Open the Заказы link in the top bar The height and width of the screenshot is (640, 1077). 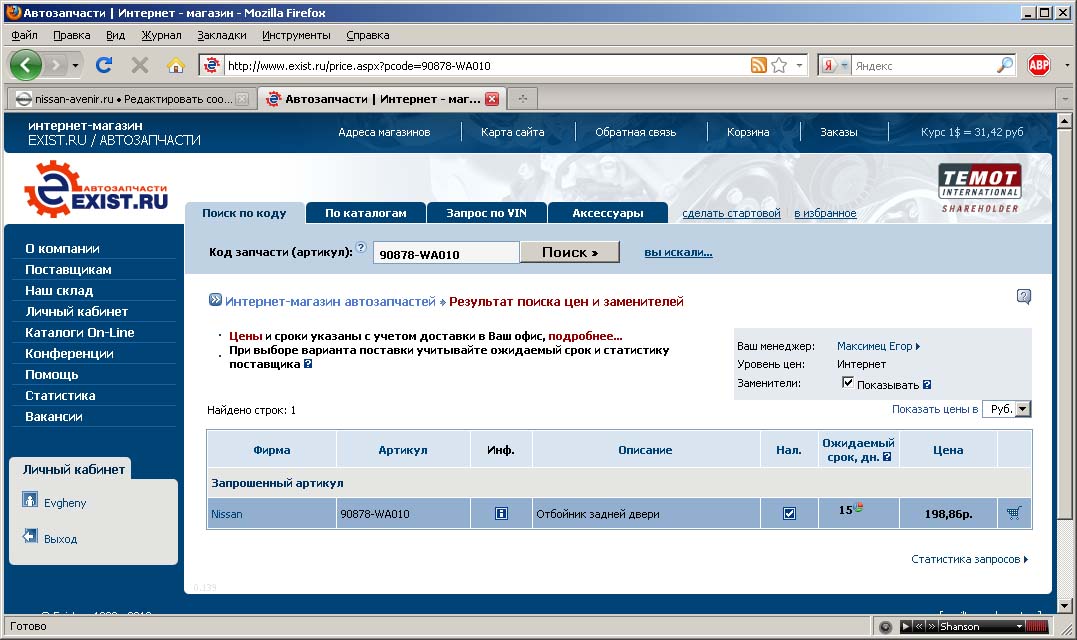839,132
